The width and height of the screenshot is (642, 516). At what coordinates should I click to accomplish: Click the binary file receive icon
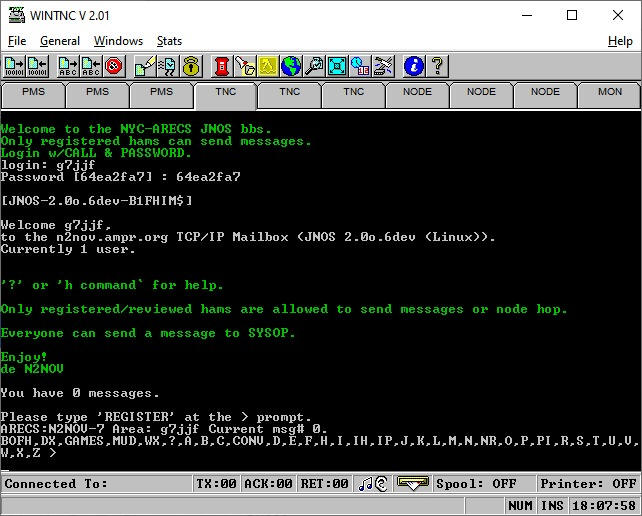pyautogui.click(x=37, y=66)
